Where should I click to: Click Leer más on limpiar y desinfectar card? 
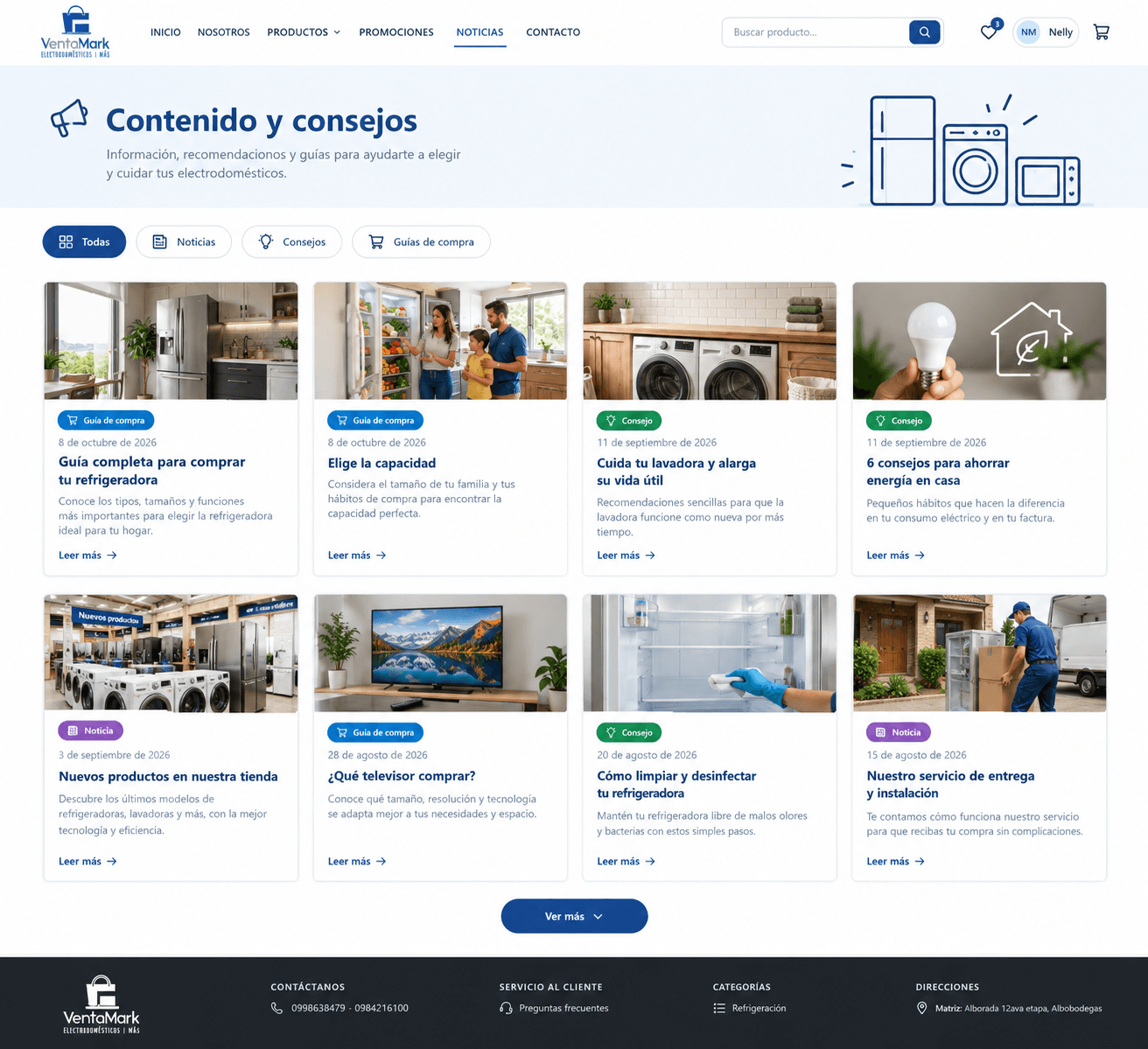pos(626,862)
